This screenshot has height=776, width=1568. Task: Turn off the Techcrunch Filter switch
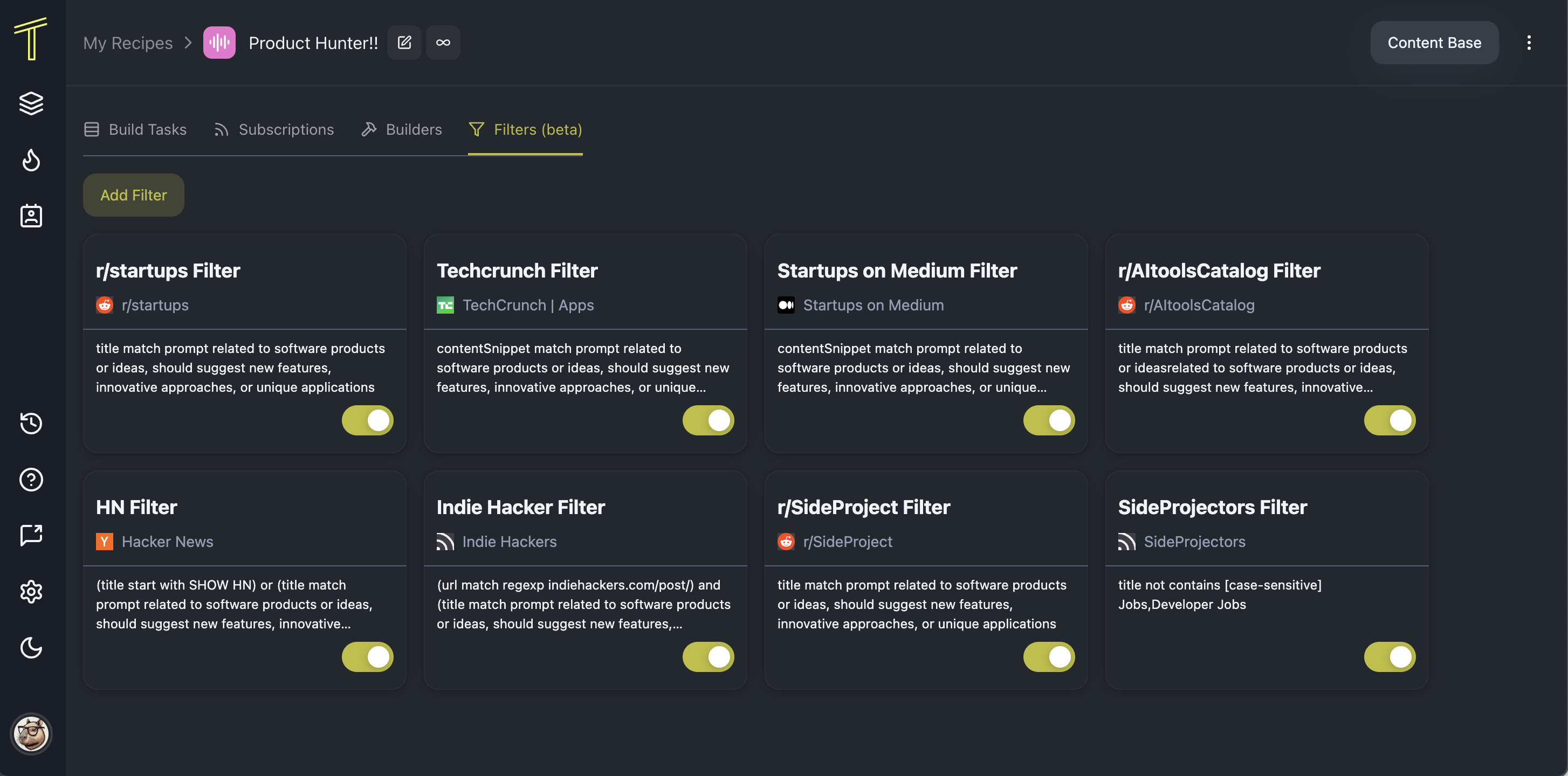click(x=708, y=420)
